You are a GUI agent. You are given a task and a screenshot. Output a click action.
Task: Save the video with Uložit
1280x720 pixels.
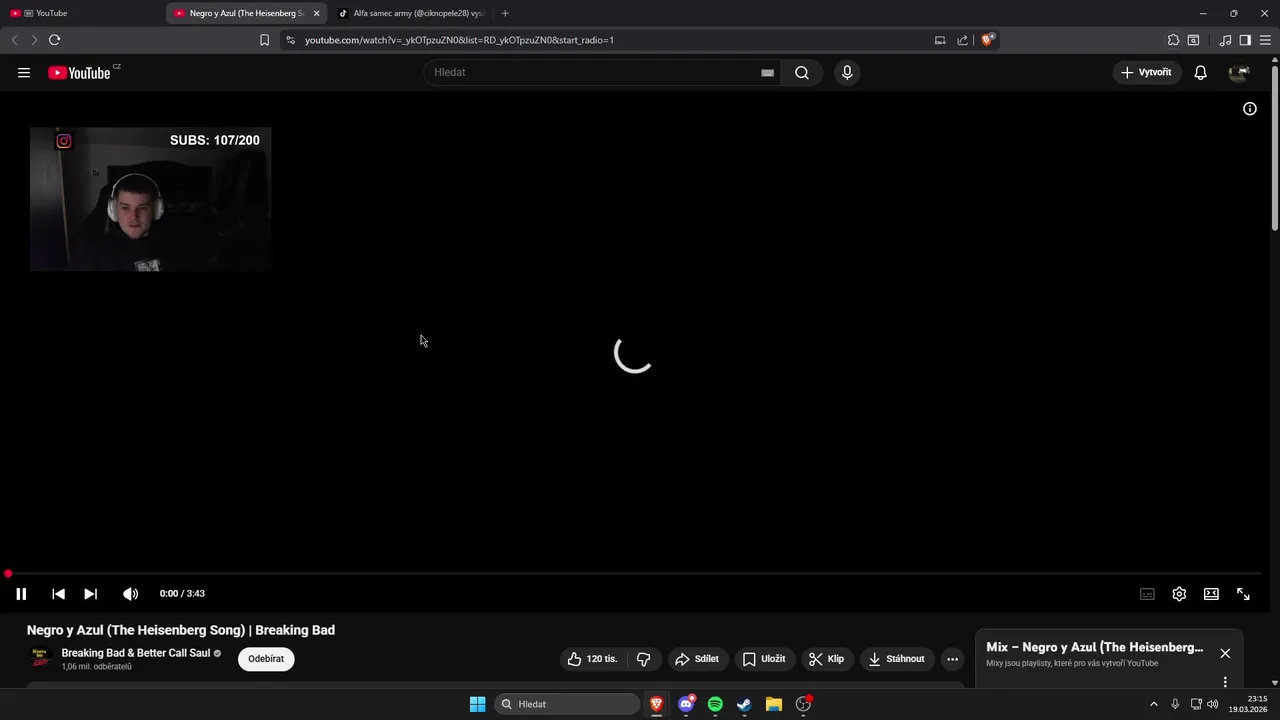click(x=764, y=659)
